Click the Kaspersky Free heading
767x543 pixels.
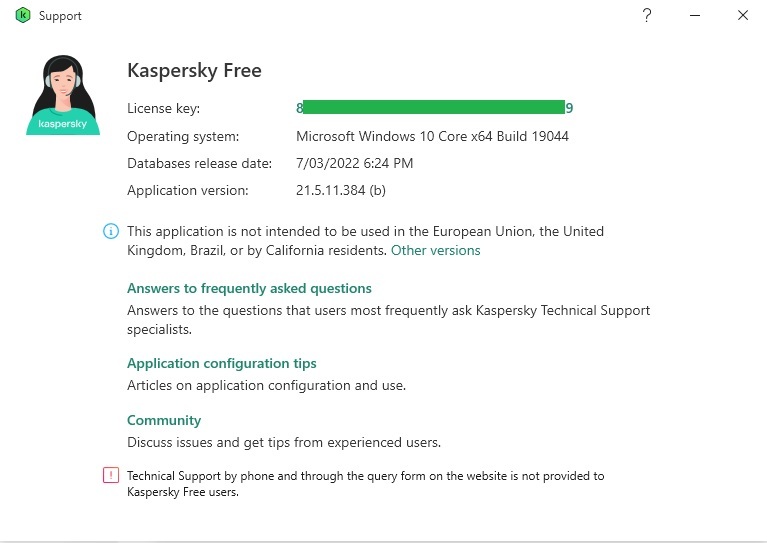pyautogui.click(x=194, y=71)
